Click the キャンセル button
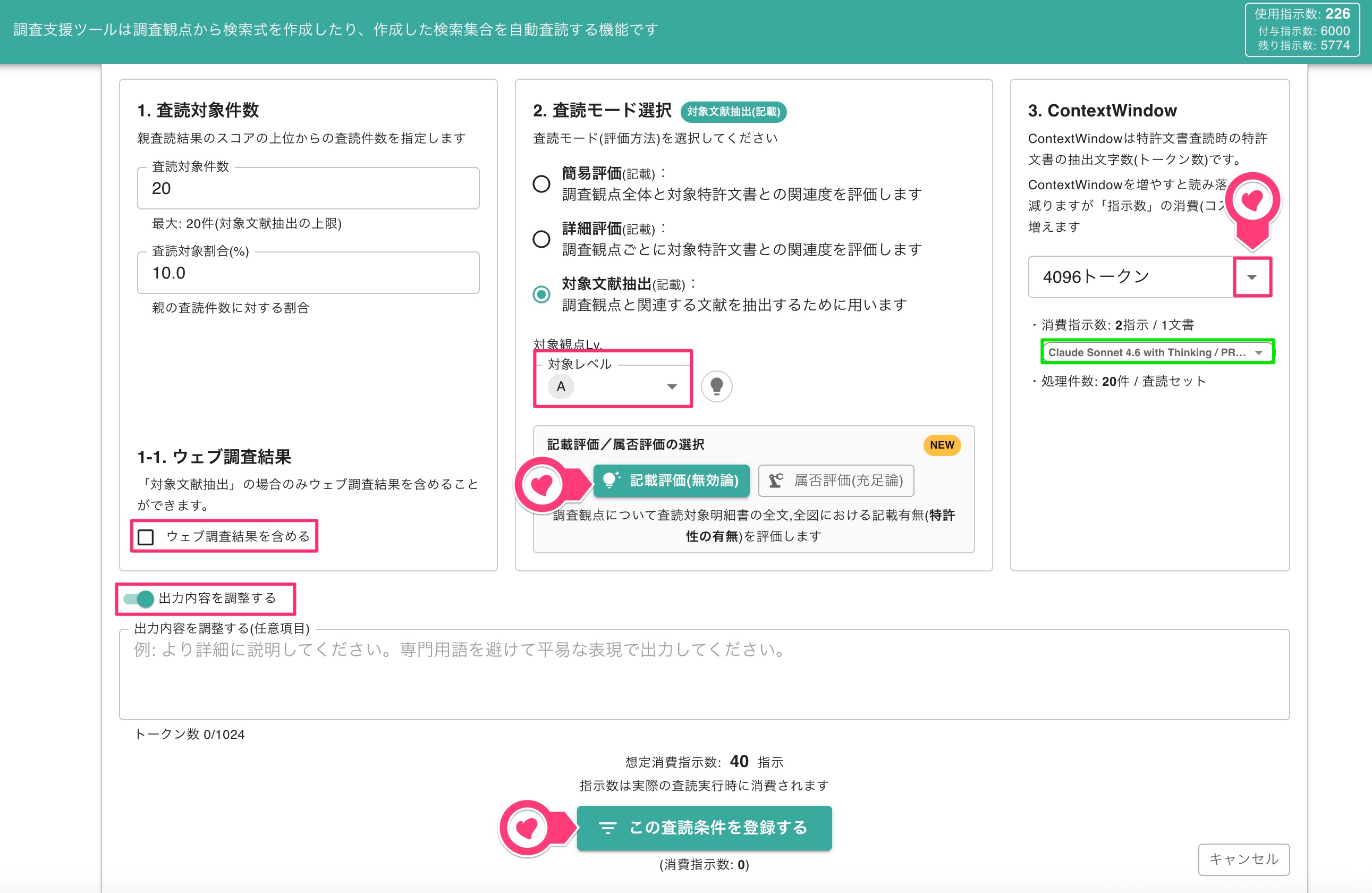The height and width of the screenshot is (893, 1372). (x=1243, y=860)
